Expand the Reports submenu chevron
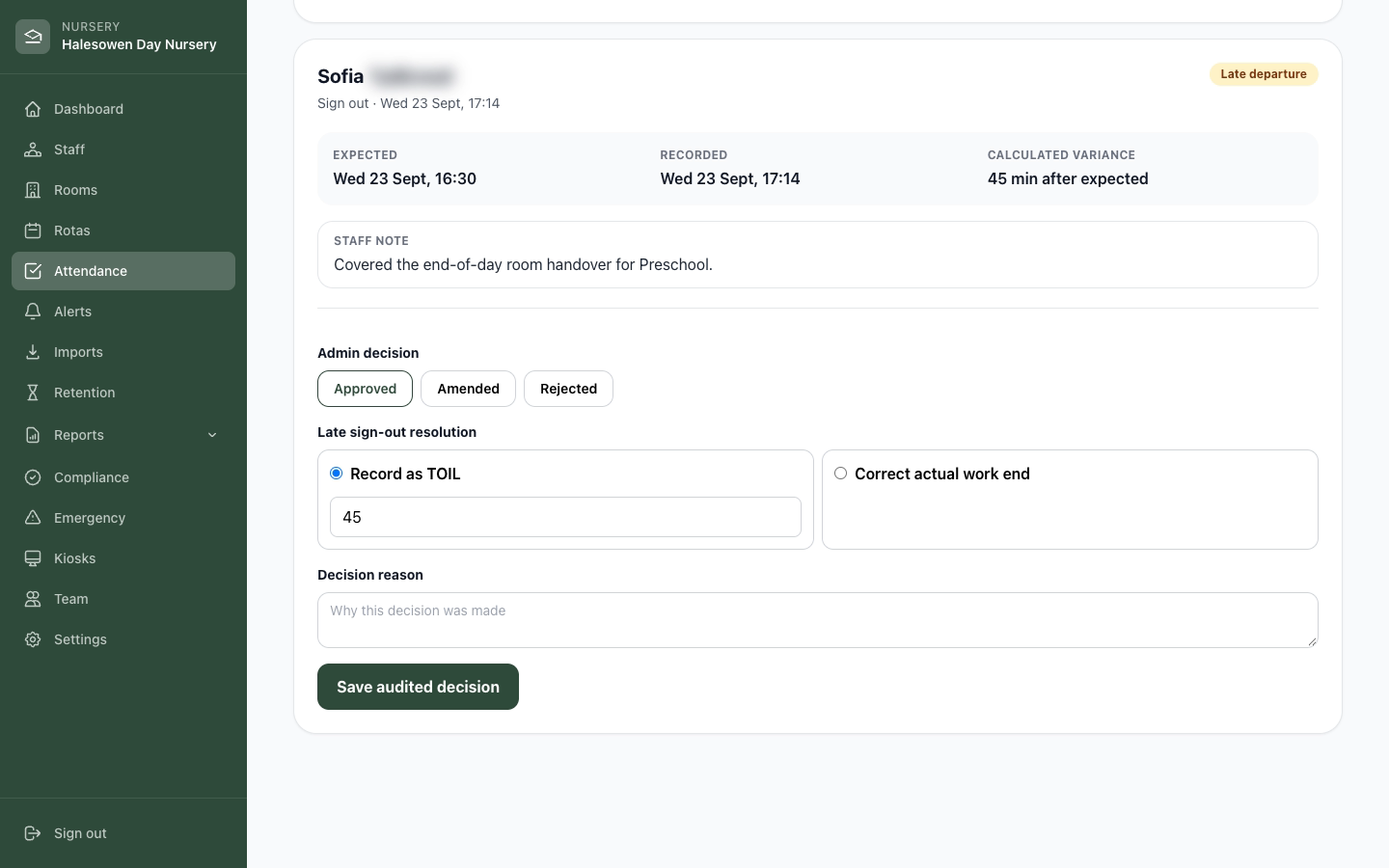 click(212, 435)
